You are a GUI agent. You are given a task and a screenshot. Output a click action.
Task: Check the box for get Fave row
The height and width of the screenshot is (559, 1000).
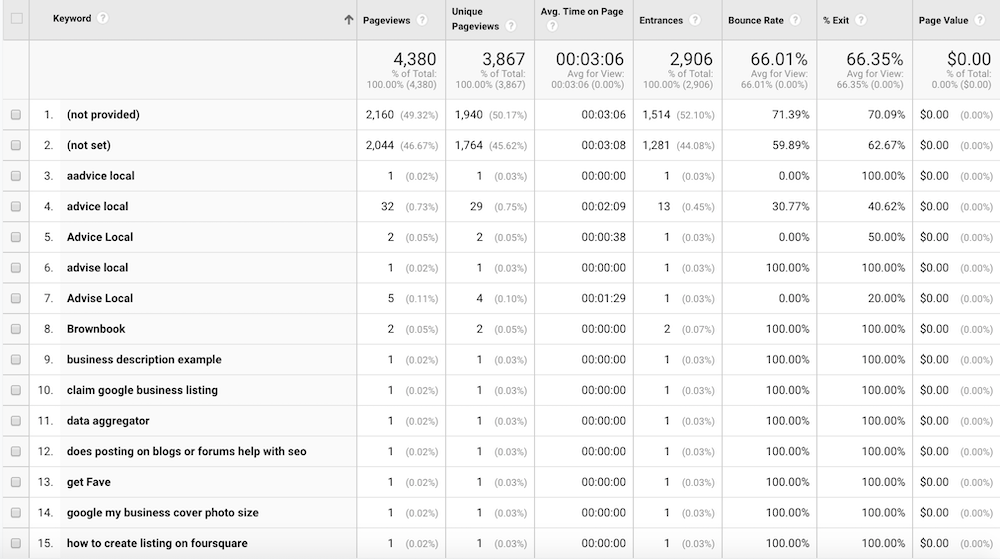pos(16,482)
